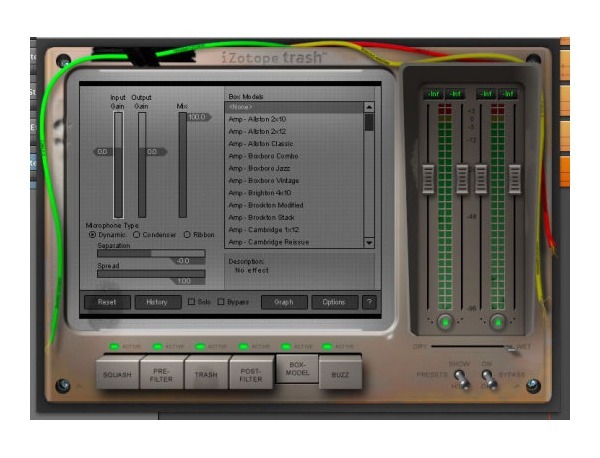Click the Separation slider bar
Viewport: 600px width, 458px height.
click(x=151, y=253)
